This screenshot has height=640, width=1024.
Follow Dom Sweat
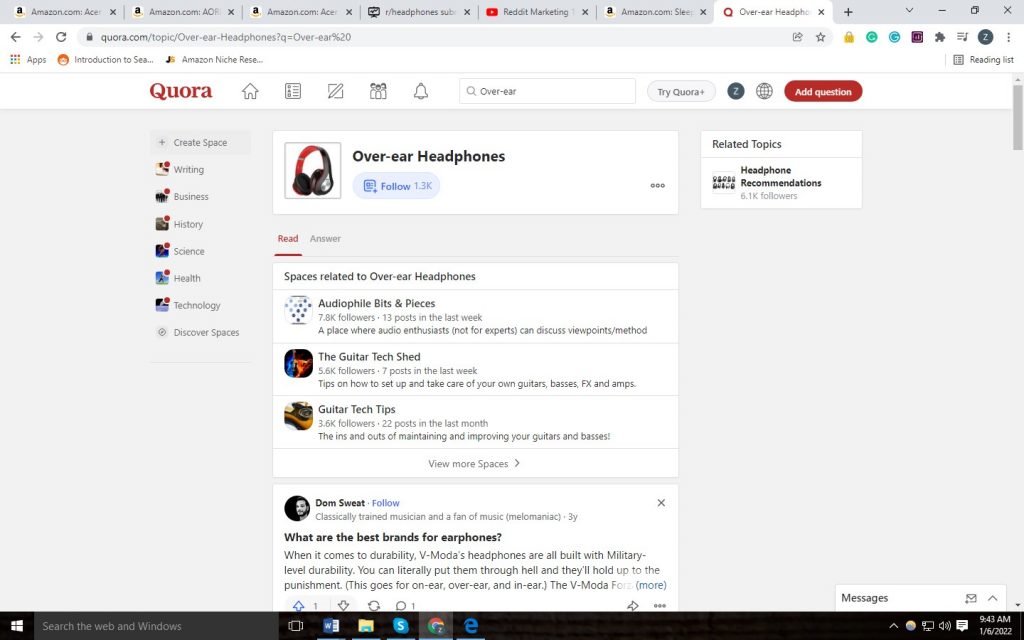(385, 503)
